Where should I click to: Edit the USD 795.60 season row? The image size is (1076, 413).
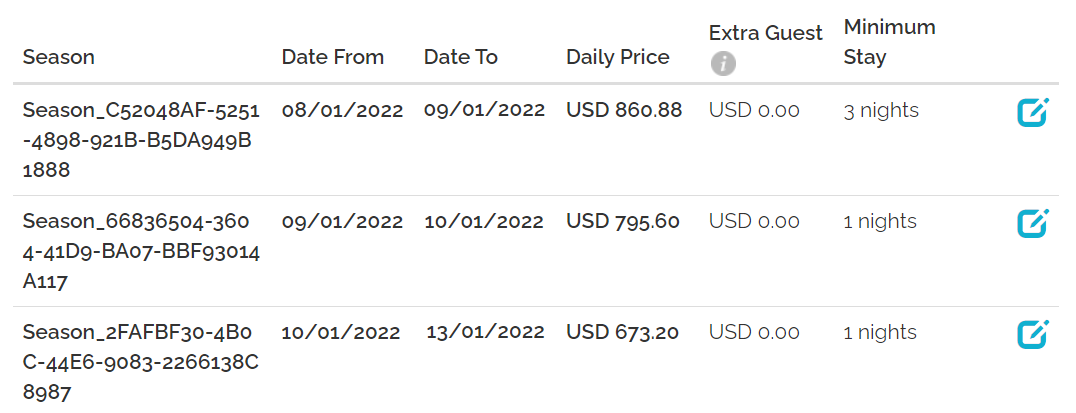(x=1032, y=222)
